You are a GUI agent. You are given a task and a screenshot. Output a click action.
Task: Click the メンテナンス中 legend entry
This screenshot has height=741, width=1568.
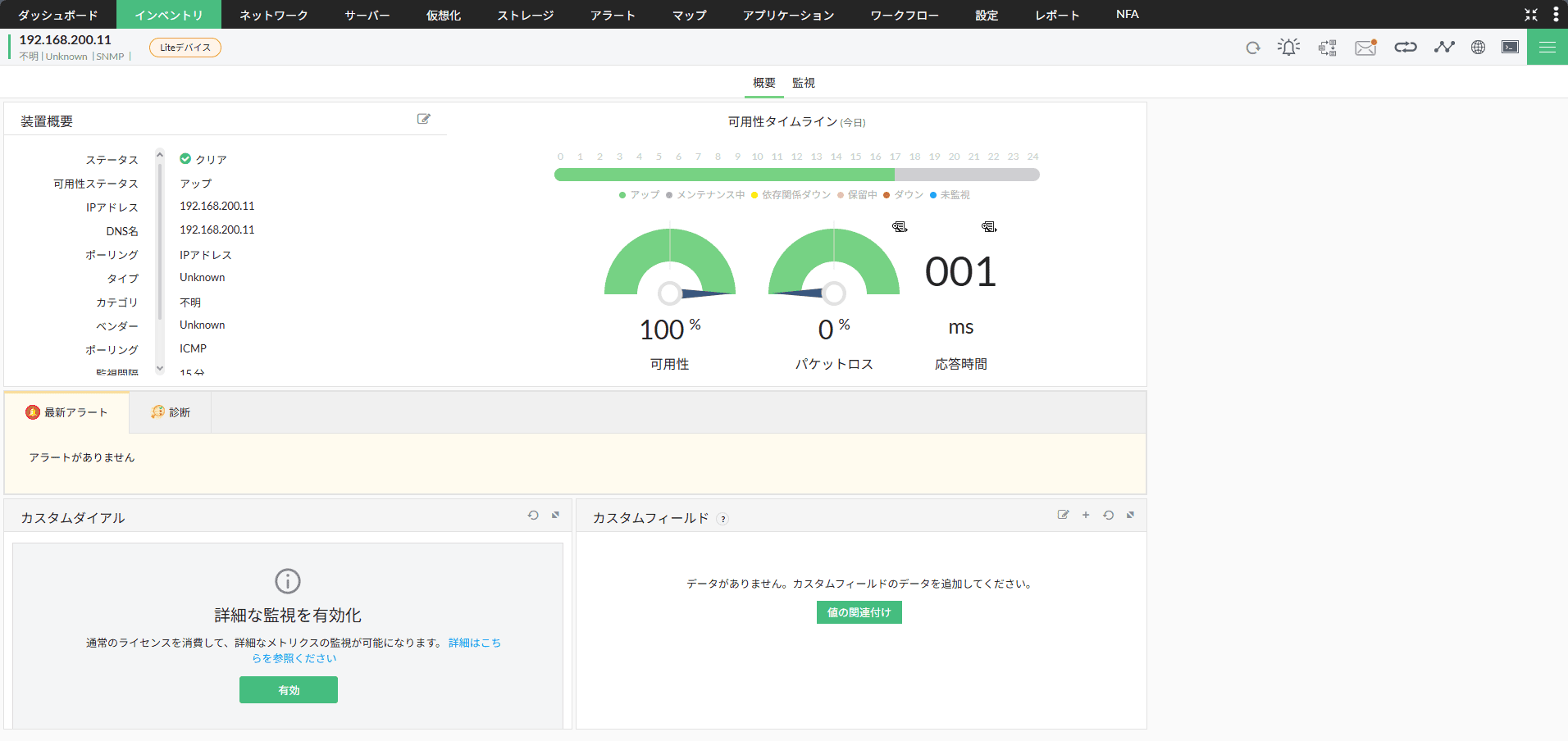pos(705,195)
